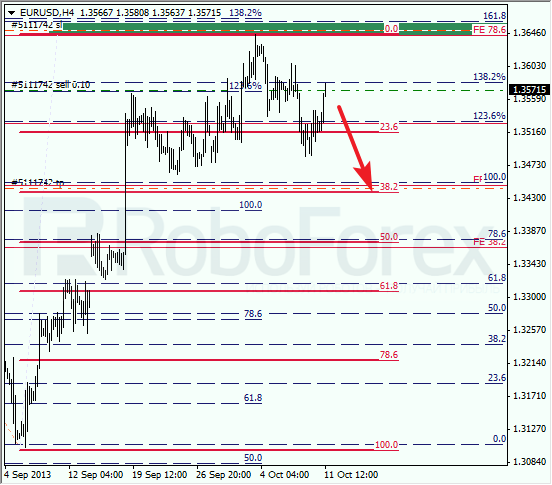Select the red 78.6 Fibonacci level label
552x485 pixels.
tap(389, 355)
